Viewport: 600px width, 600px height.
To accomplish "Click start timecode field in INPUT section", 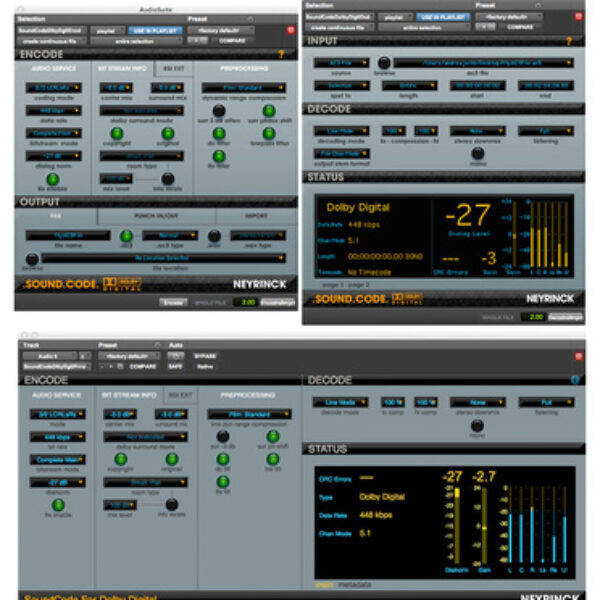I will coord(478,85).
